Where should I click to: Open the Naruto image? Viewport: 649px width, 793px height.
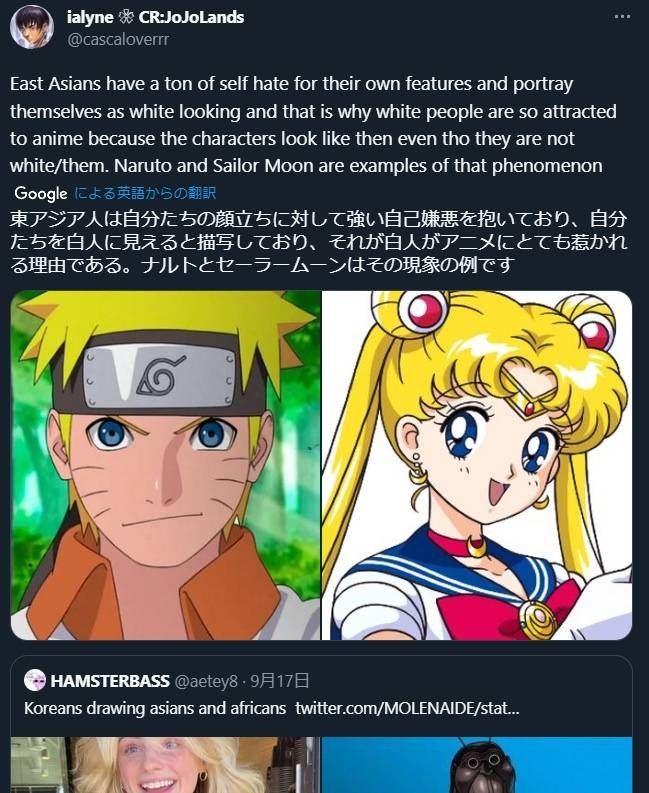click(165, 465)
